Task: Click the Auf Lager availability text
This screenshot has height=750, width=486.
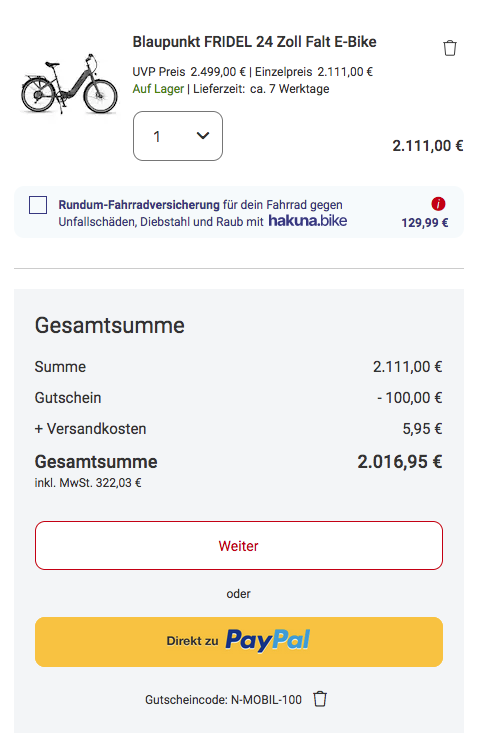Action: 158,89
